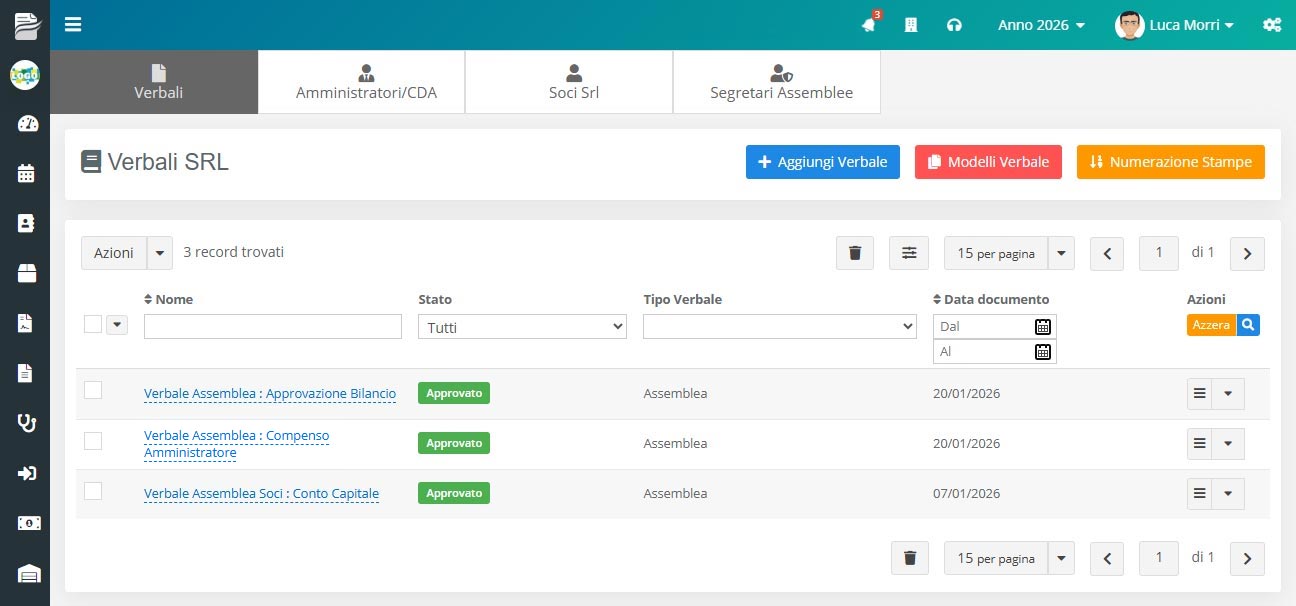Image resolution: width=1296 pixels, height=606 pixels.
Task: Open the settings gears icon
Action: coord(1271,25)
